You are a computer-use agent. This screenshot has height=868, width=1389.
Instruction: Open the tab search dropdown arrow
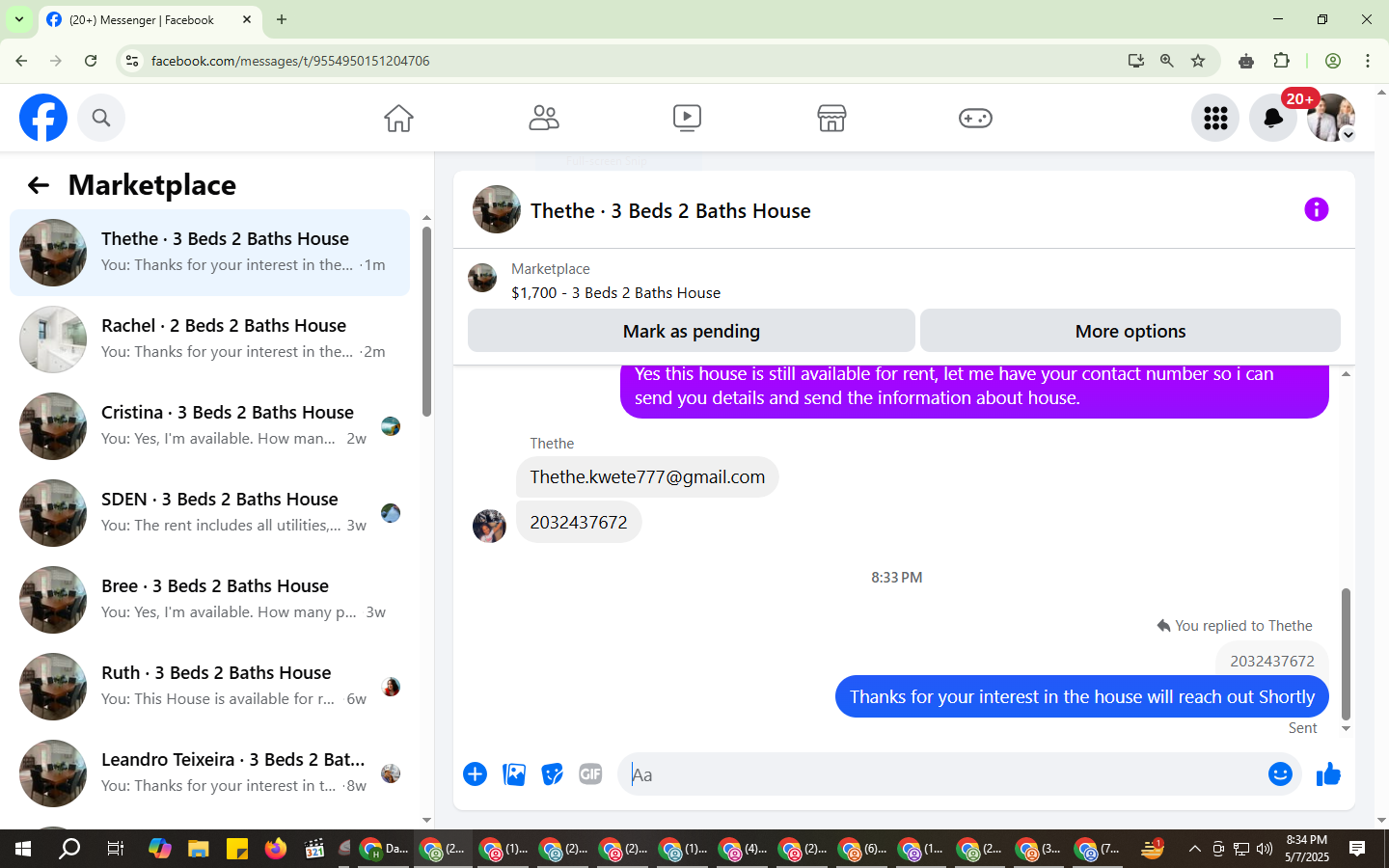click(x=18, y=19)
